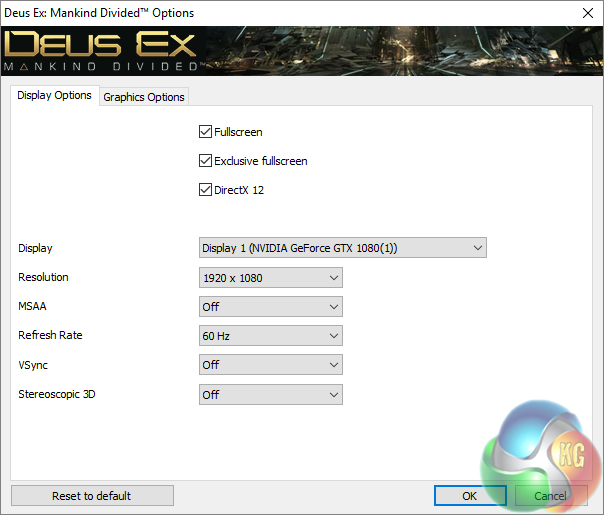Toggle Exclusive fullscreen checkbox
Viewport: 604px width, 515px height.
(205, 161)
